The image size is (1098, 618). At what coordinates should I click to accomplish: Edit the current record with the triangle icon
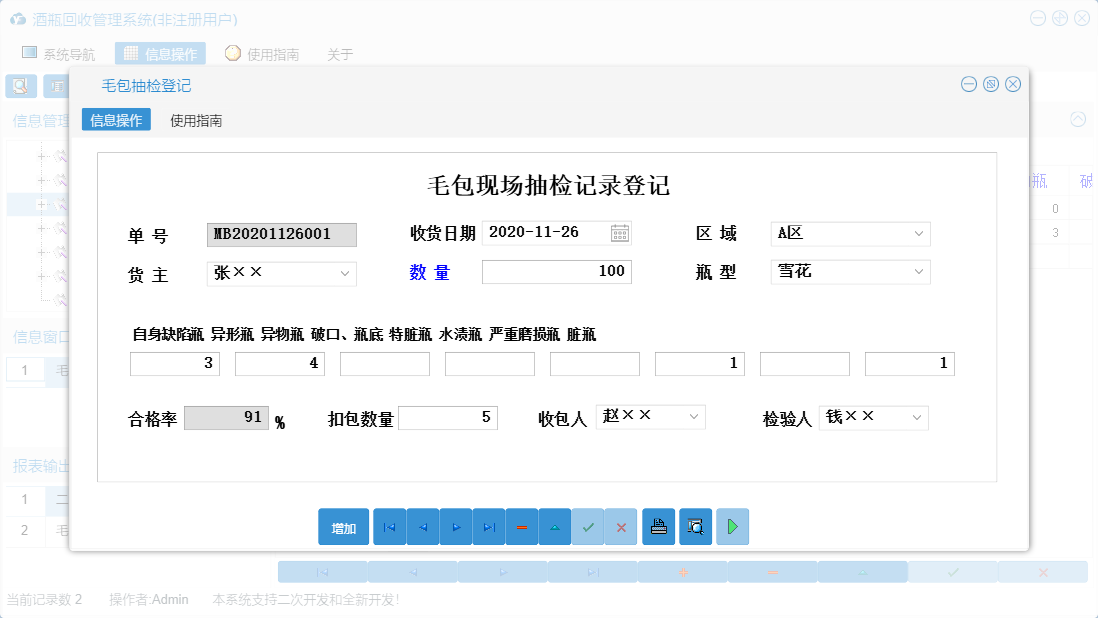click(x=555, y=527)
